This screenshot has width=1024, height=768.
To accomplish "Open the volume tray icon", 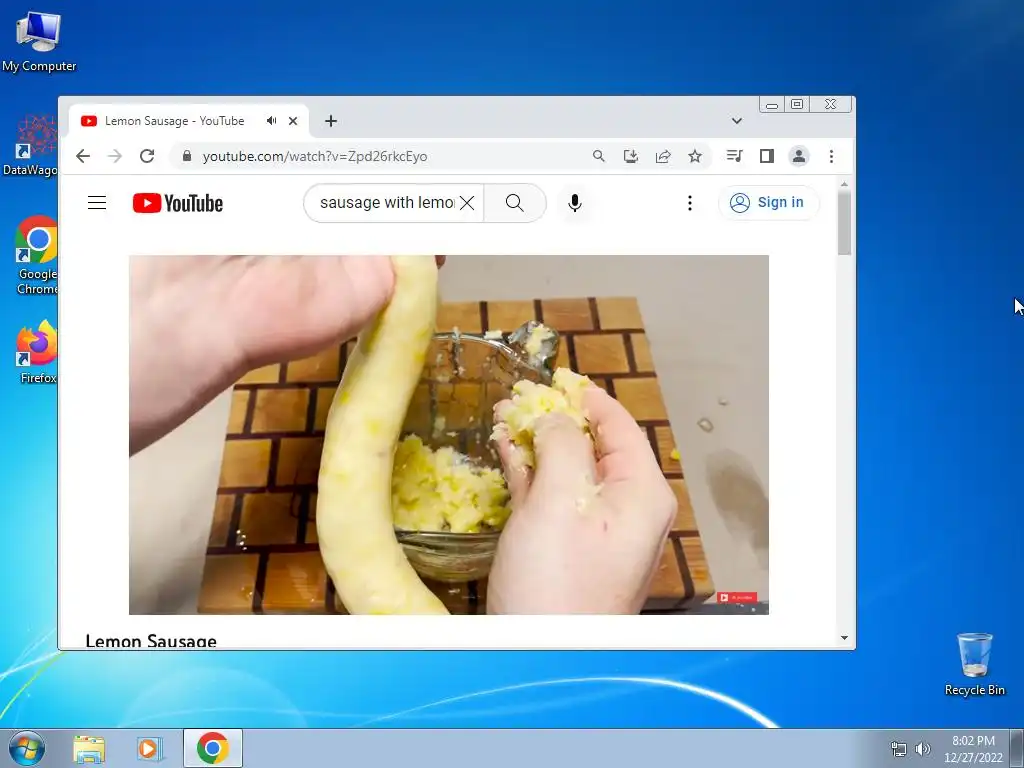I will tap(923, 749).
